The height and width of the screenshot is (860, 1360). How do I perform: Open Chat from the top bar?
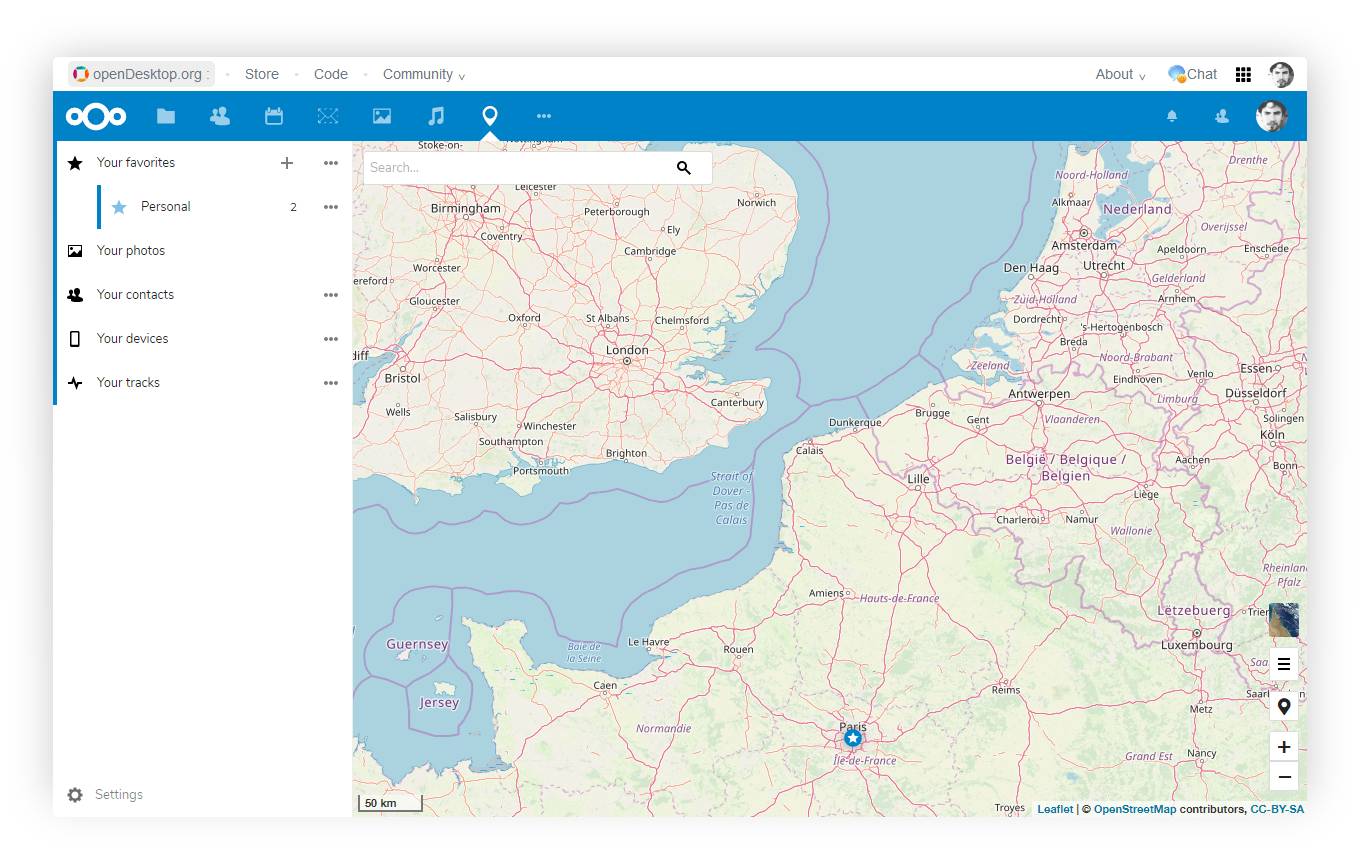[x=1192, y=74]
